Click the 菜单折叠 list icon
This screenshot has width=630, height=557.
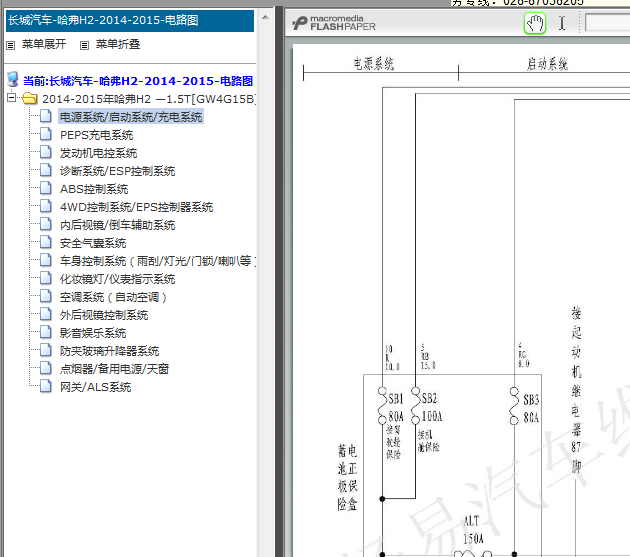84,45
